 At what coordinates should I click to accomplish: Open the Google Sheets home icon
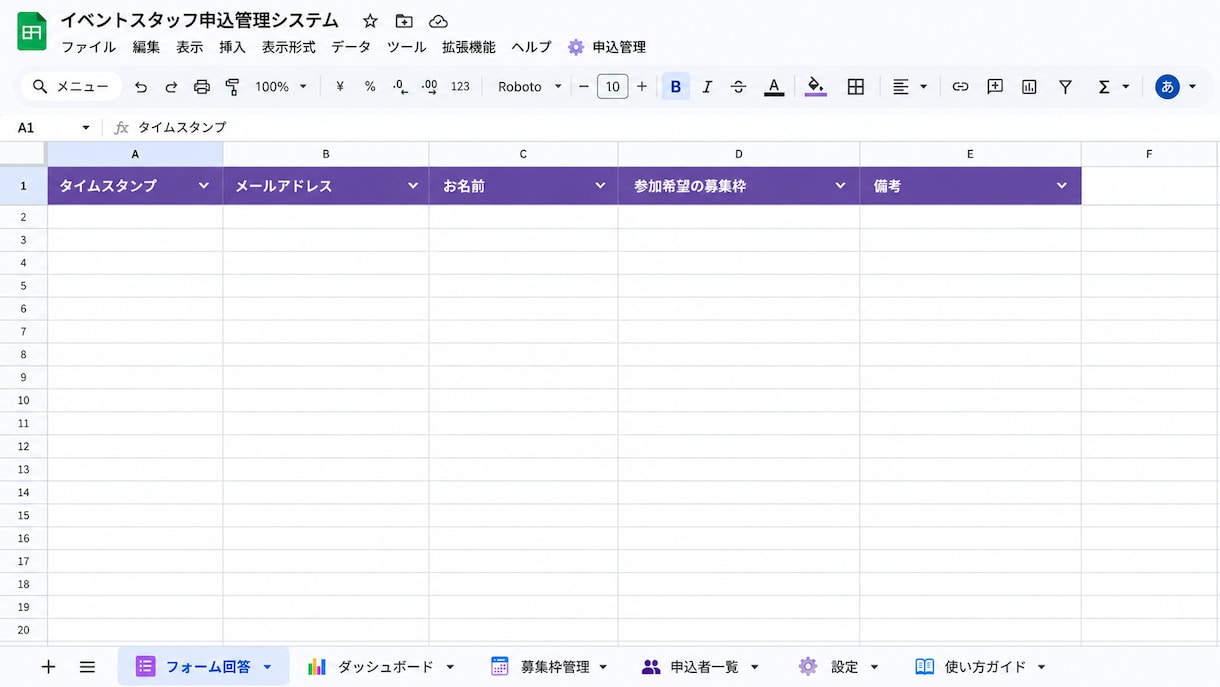click(32, 31)
